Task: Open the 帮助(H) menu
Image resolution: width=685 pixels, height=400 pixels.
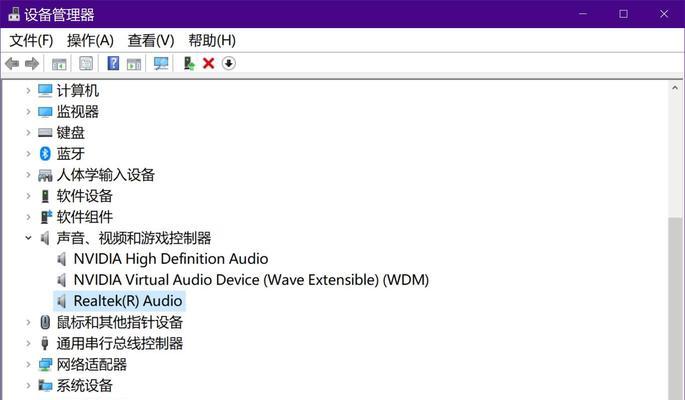Action: tap(212, 41)
